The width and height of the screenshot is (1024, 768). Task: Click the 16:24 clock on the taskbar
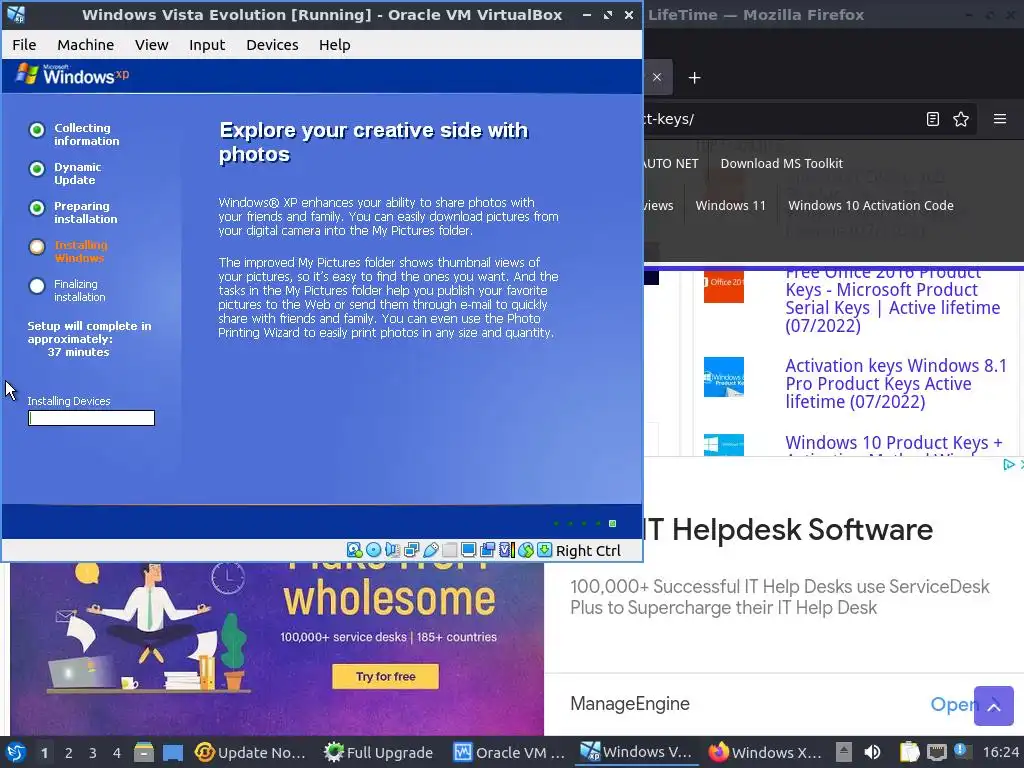[1000, 752]
